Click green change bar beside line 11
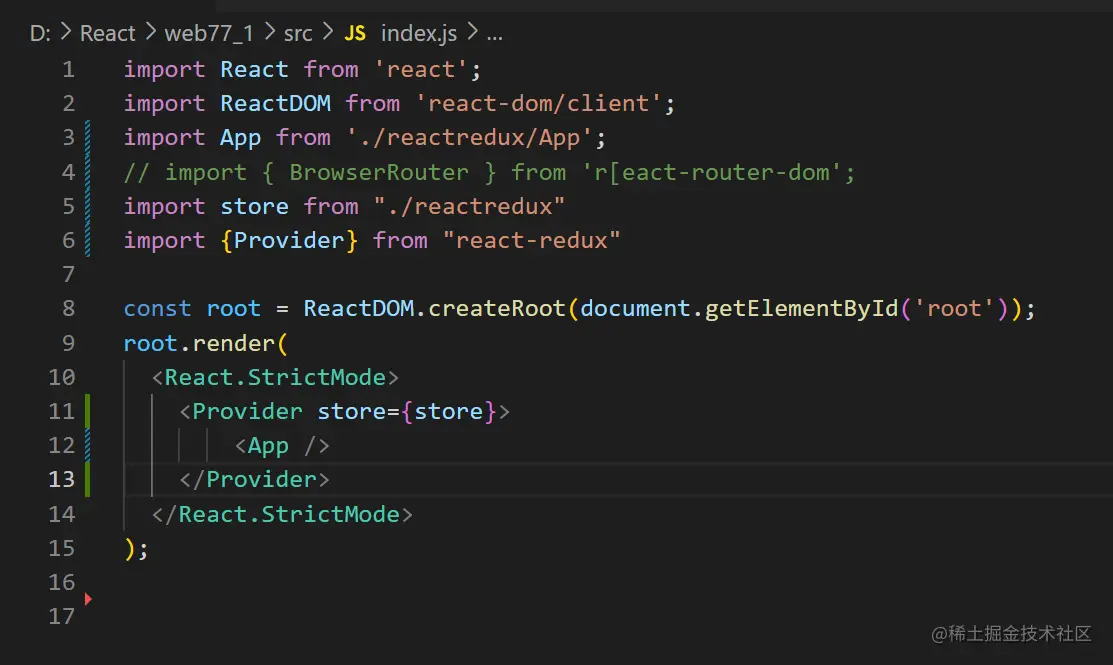 click(x=88, y=411)
